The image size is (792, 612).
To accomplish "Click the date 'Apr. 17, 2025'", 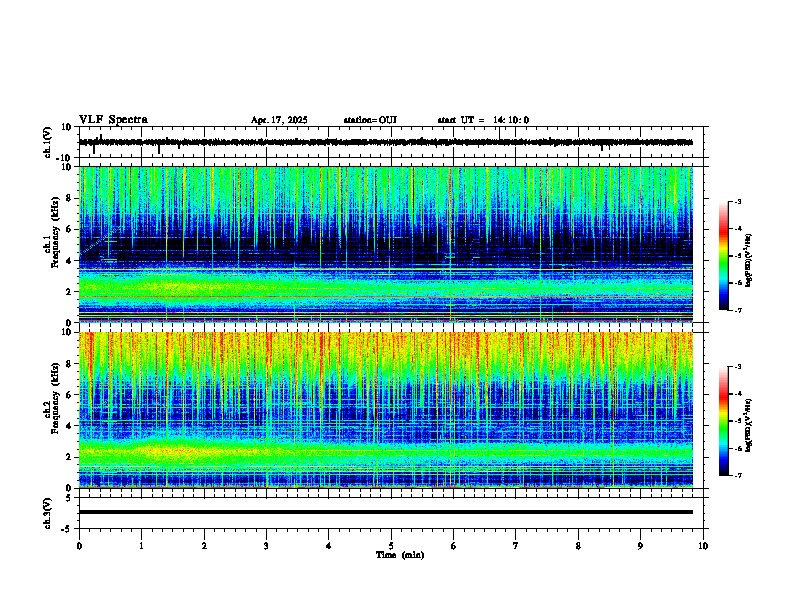I will (x=279, y=120).
